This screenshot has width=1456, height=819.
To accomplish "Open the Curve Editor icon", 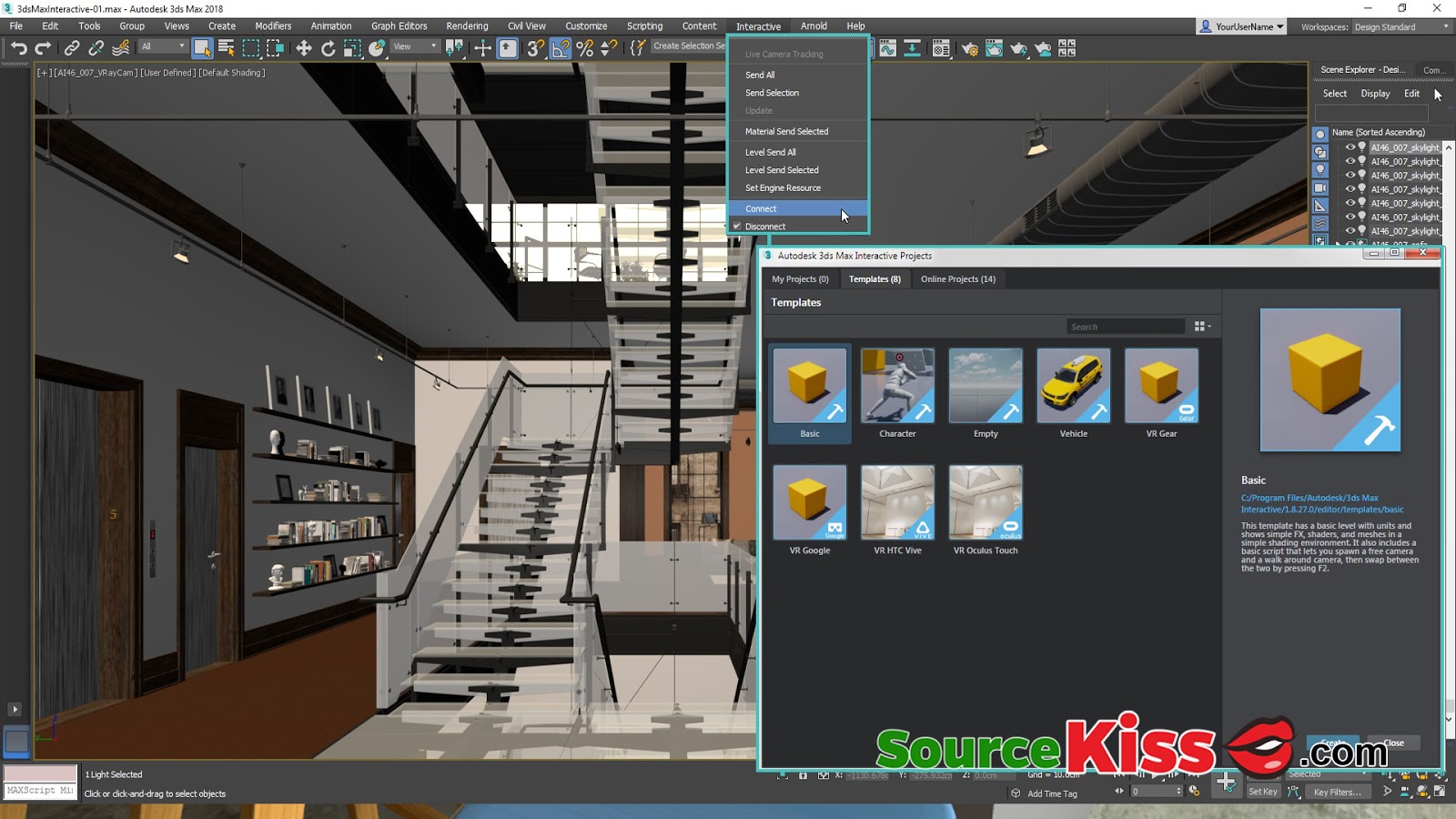I will coord(887,48).
